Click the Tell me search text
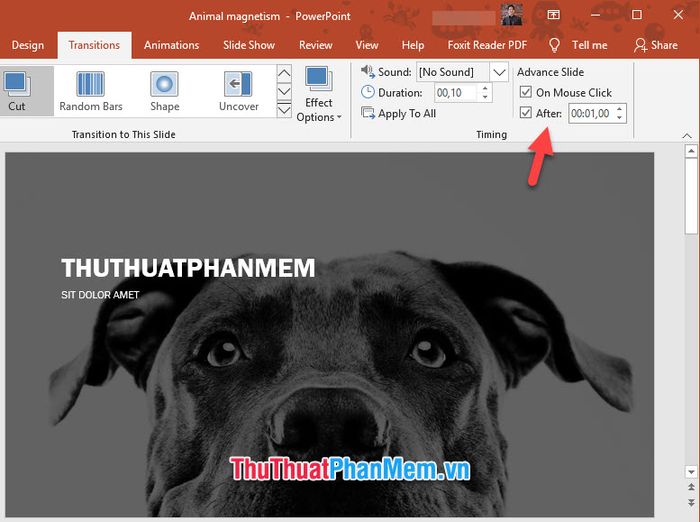This screenshot has width=700, height=522. point(590,45)
